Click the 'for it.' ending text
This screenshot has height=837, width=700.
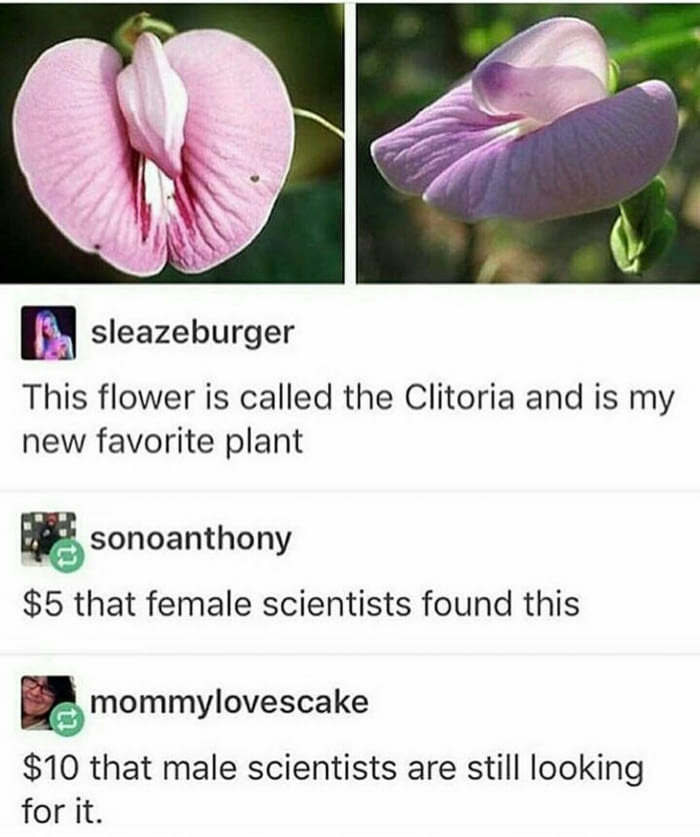point(61,811)
